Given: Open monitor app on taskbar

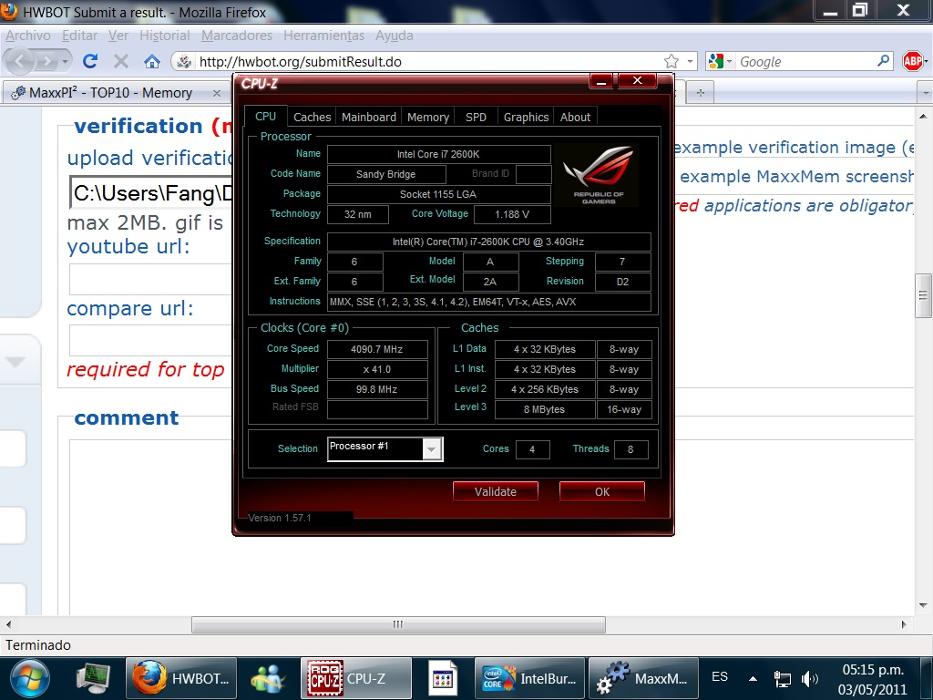Looking at the screenshot, I should pos(93,679).
